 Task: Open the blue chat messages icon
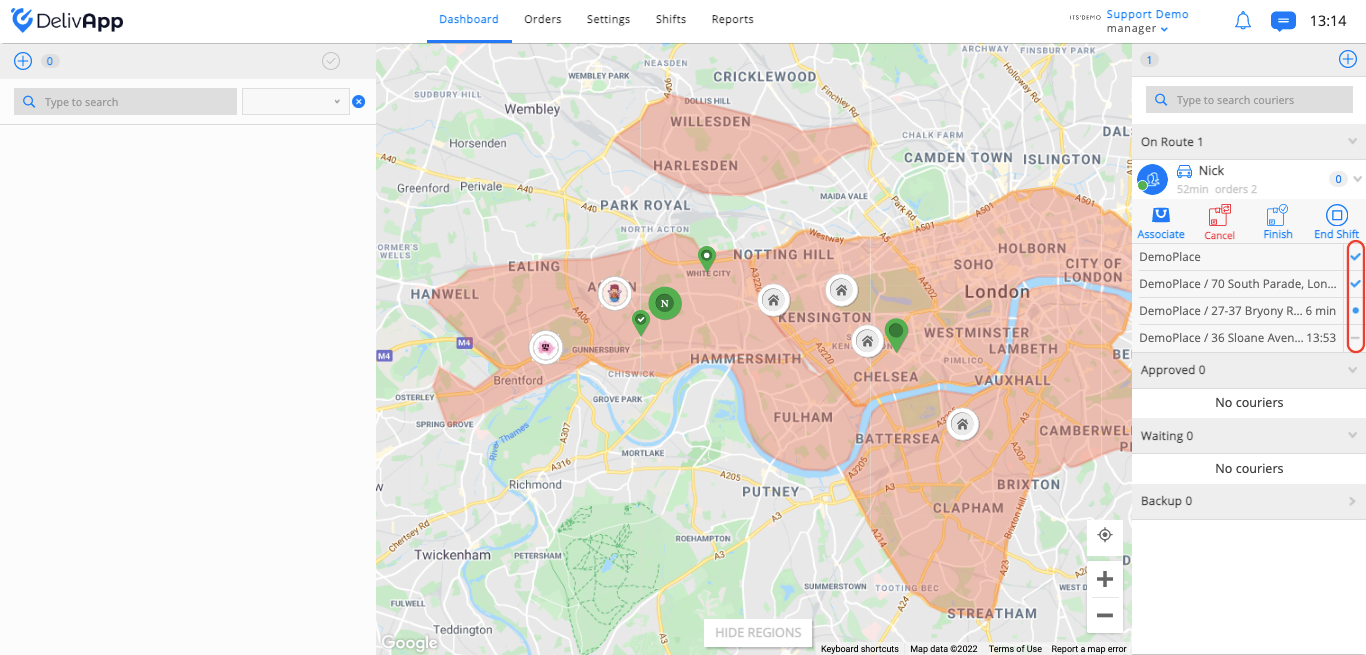[1283, 21]
